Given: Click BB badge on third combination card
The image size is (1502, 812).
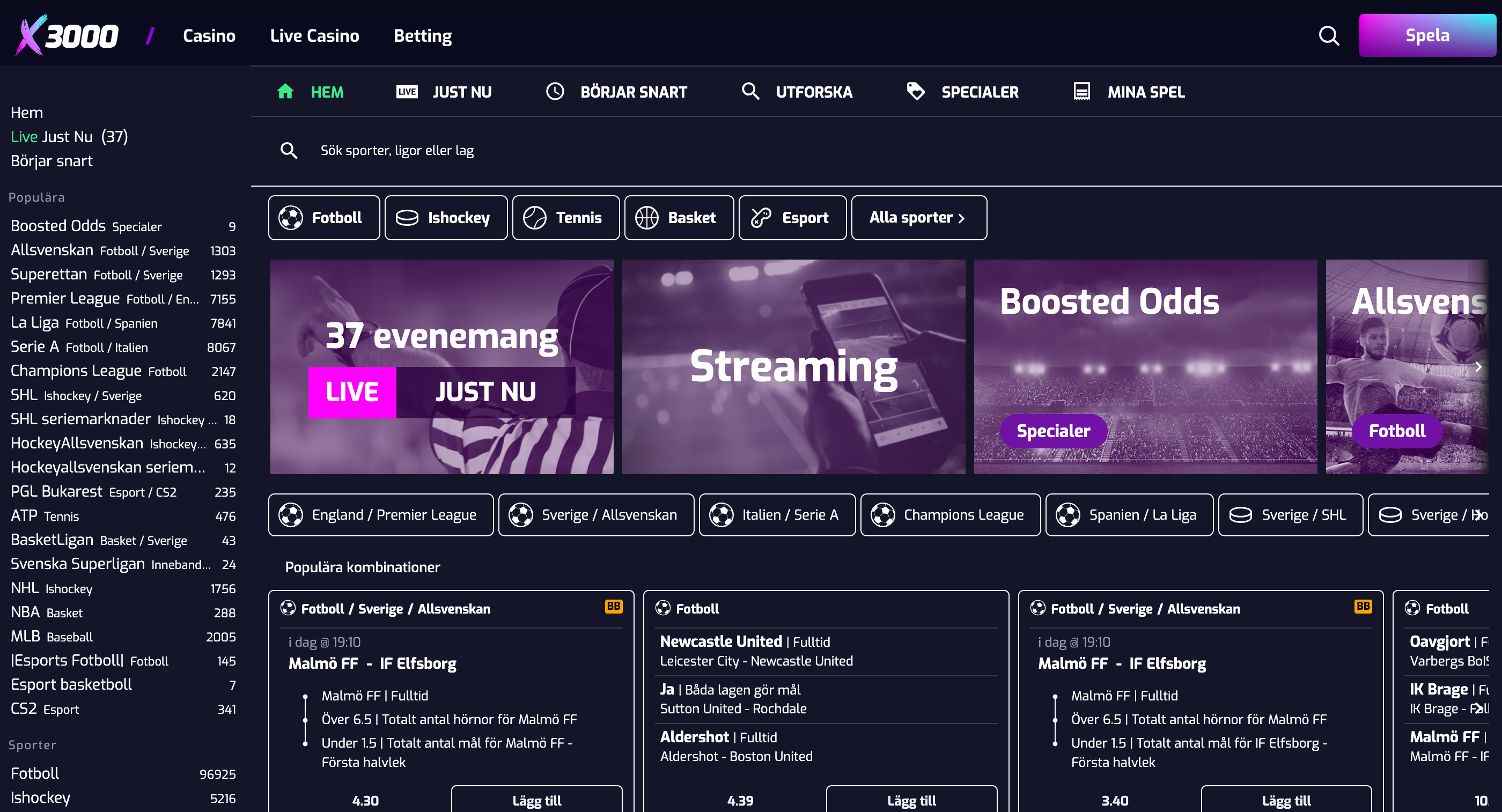Looking at the screenshot, I should 1363,606.
